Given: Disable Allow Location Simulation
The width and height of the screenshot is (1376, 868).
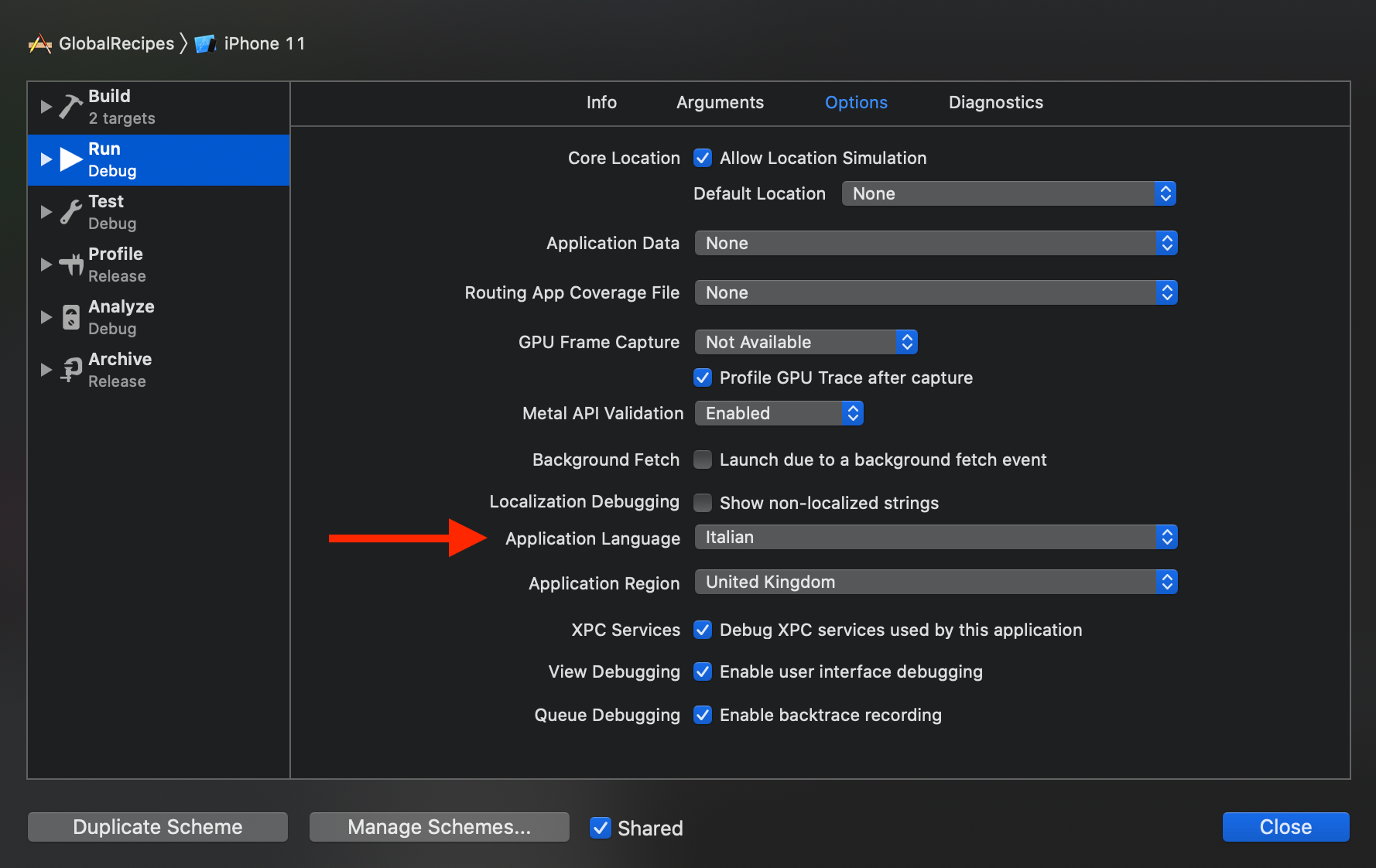Looking at the screenshot, I should click(x=702, y=158).
